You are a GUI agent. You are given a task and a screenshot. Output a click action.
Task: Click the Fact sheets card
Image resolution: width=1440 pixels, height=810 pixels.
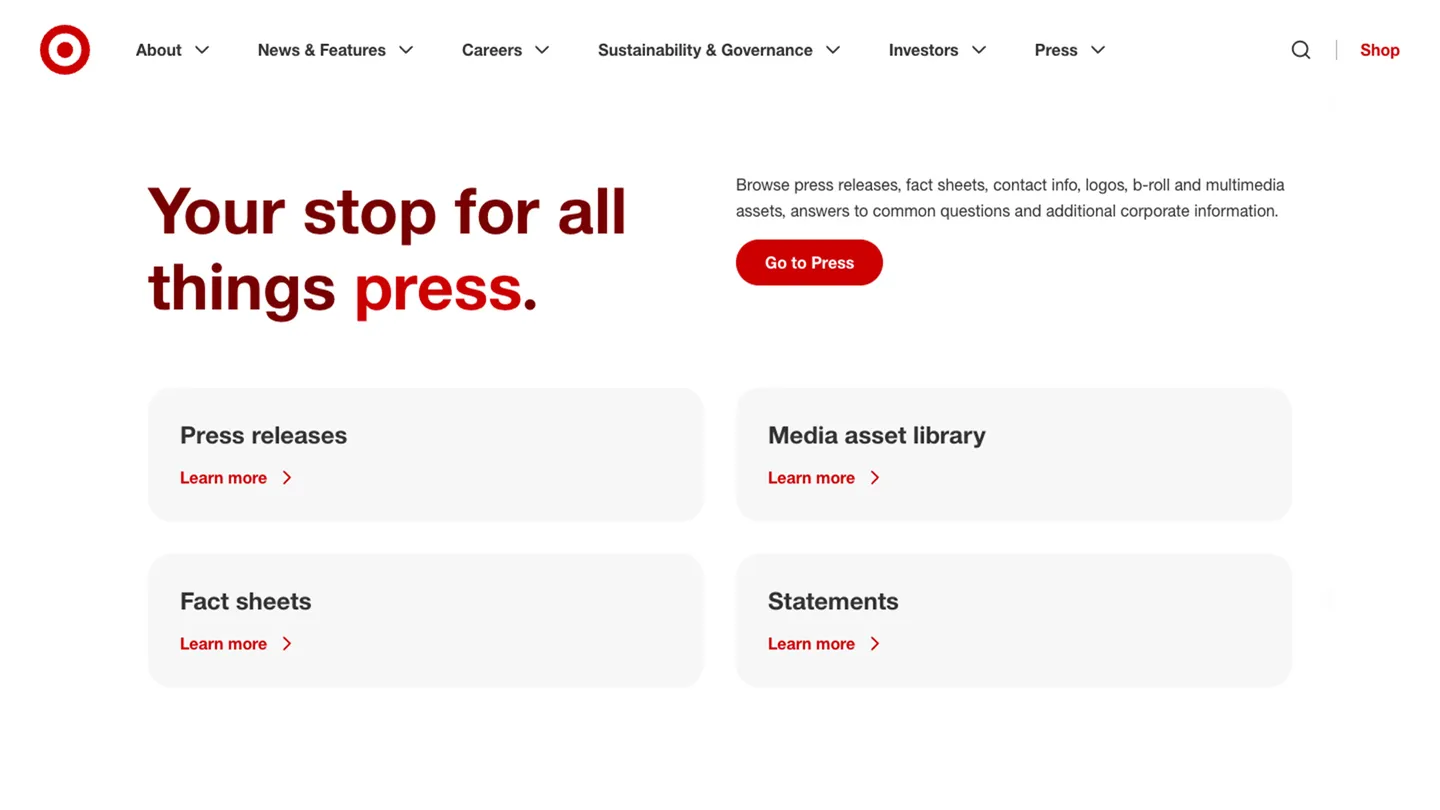point(425,620)
